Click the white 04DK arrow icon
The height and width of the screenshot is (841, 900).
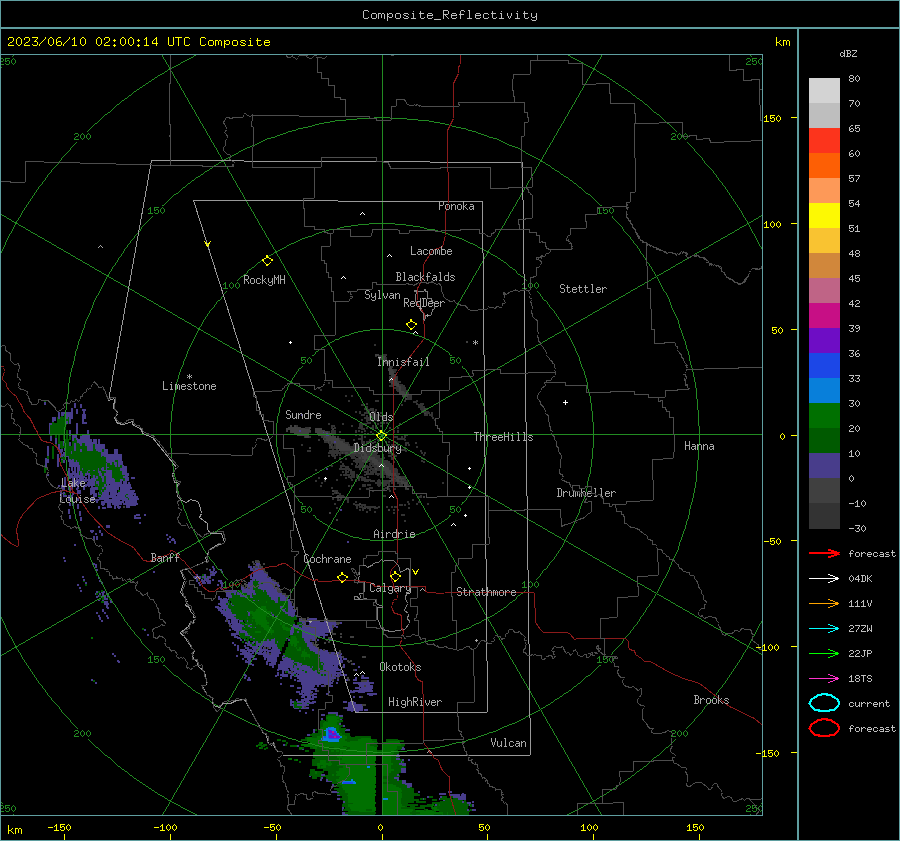824,578
